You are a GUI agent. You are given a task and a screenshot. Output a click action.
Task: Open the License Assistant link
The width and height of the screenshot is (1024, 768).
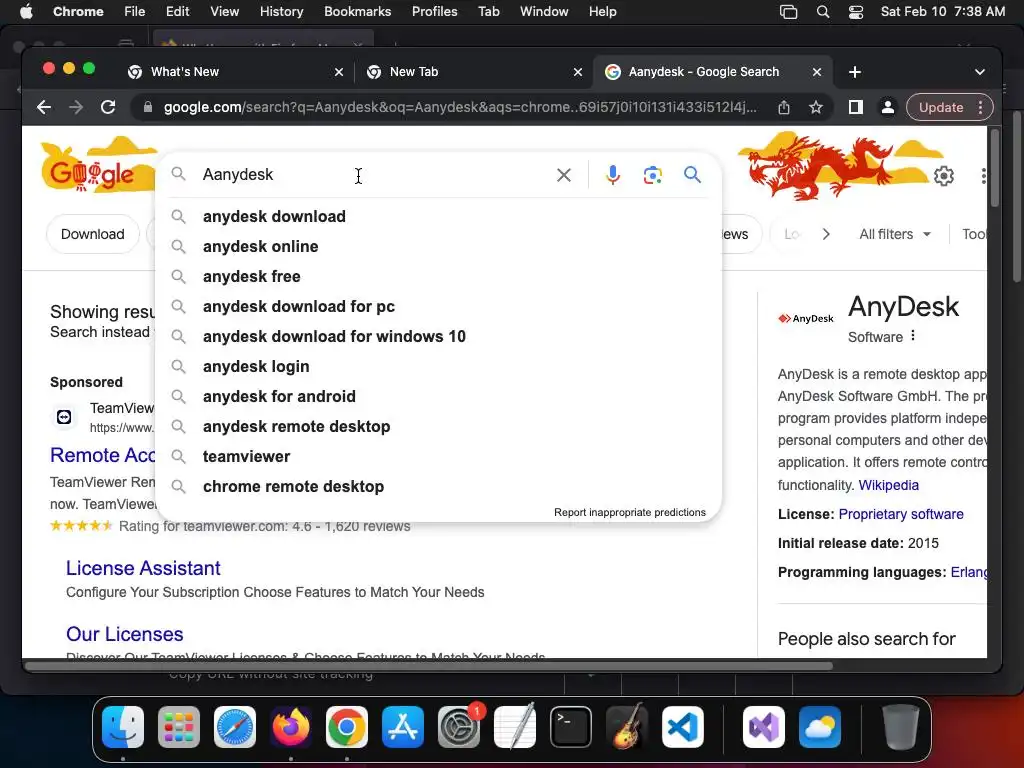(x=143, y=568)
